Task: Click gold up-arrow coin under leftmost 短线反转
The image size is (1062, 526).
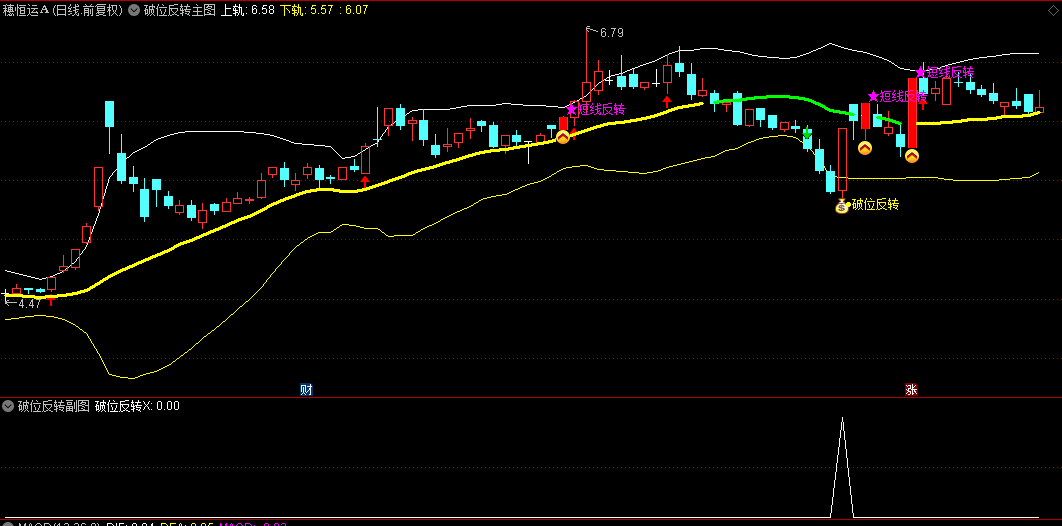Action: tap(563, 137)
